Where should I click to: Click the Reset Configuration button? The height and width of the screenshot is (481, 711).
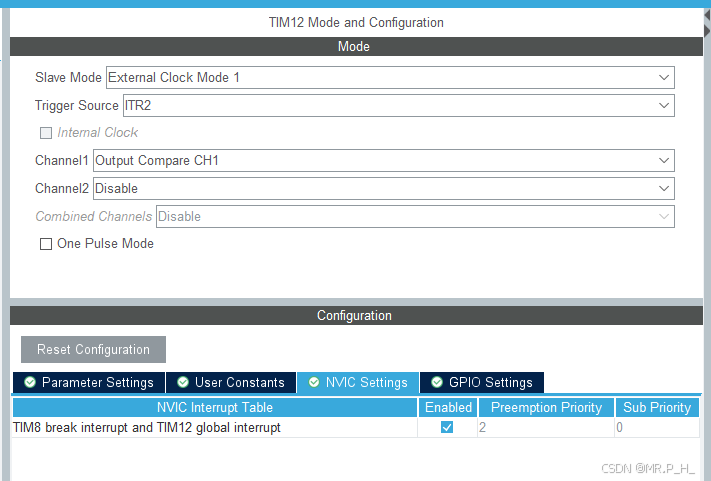point(93,350)
